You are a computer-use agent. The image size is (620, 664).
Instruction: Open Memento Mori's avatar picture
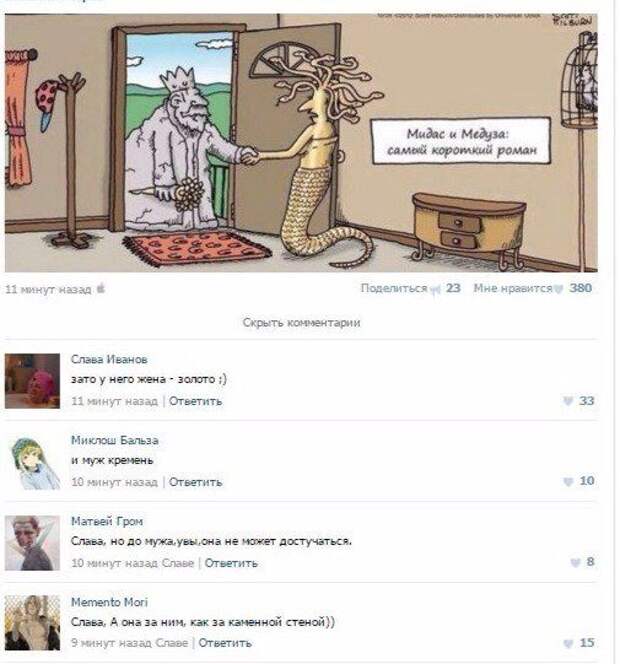[32, 623]
